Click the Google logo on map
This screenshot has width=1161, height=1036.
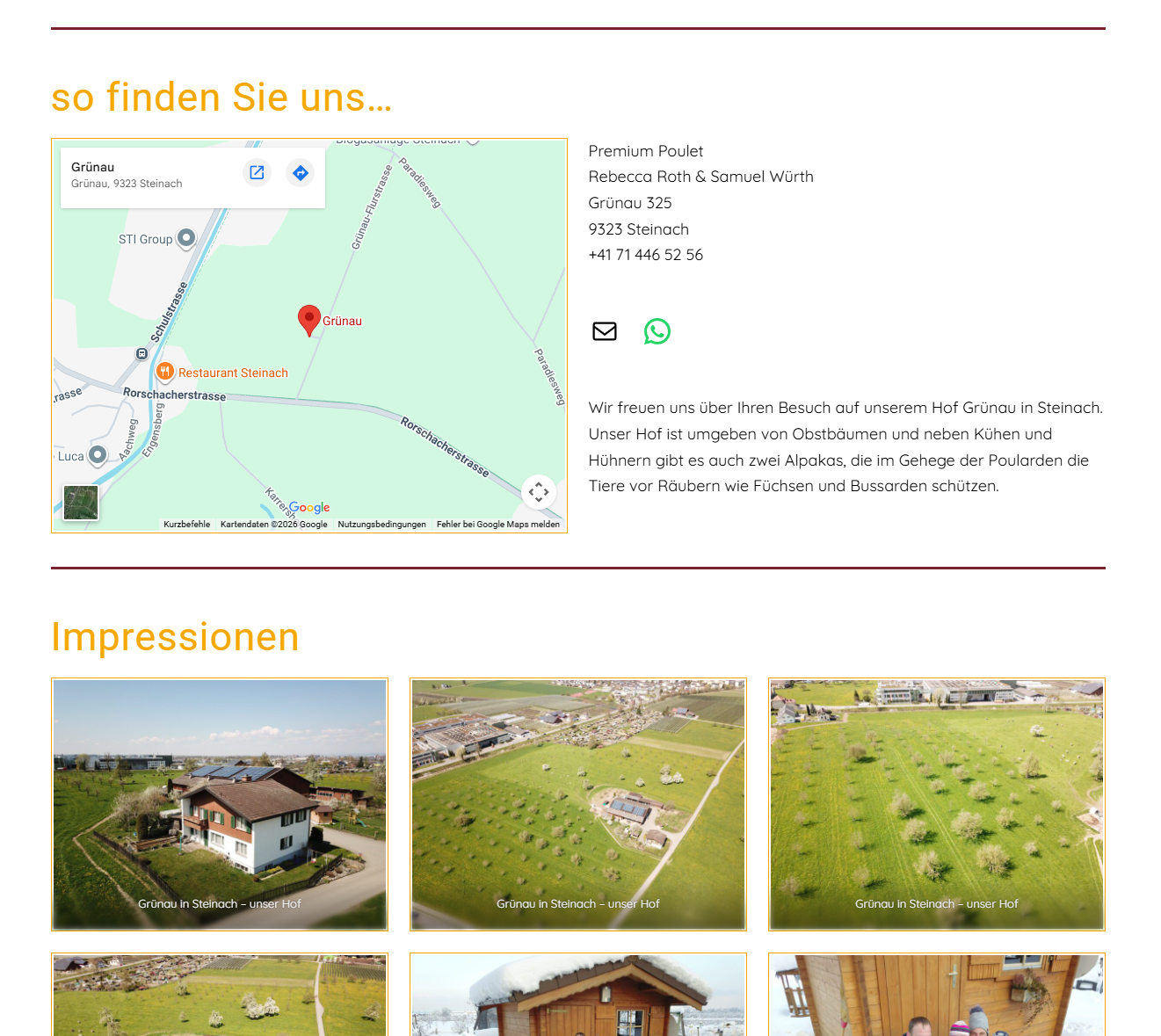tap(309, 507)
